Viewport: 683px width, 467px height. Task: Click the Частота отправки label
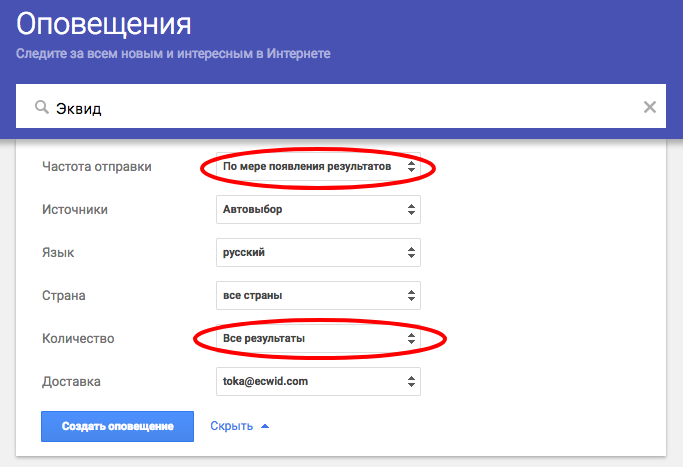pos(97,166)
